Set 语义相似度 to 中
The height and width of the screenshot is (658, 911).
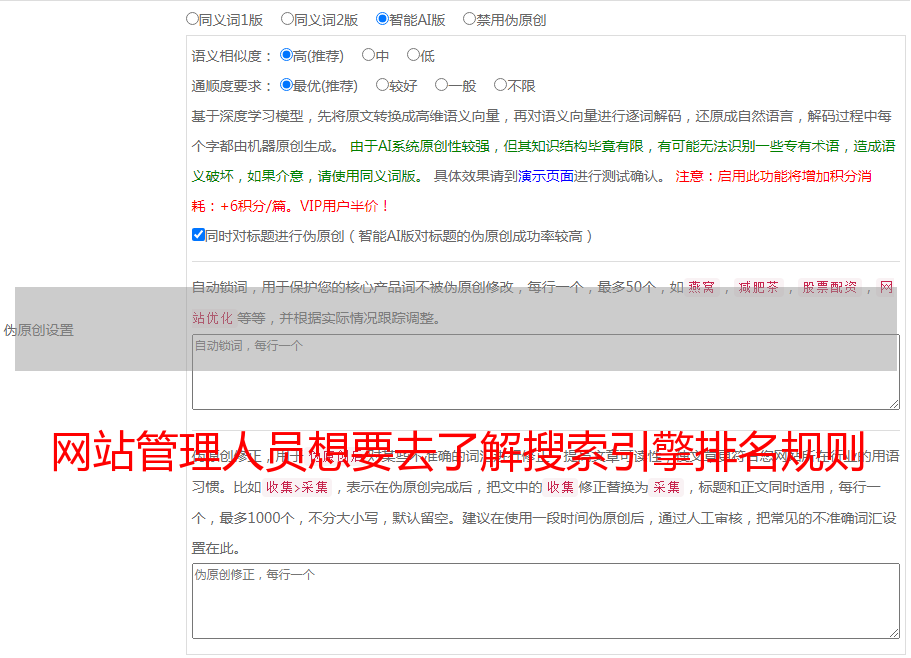point(368,55)
